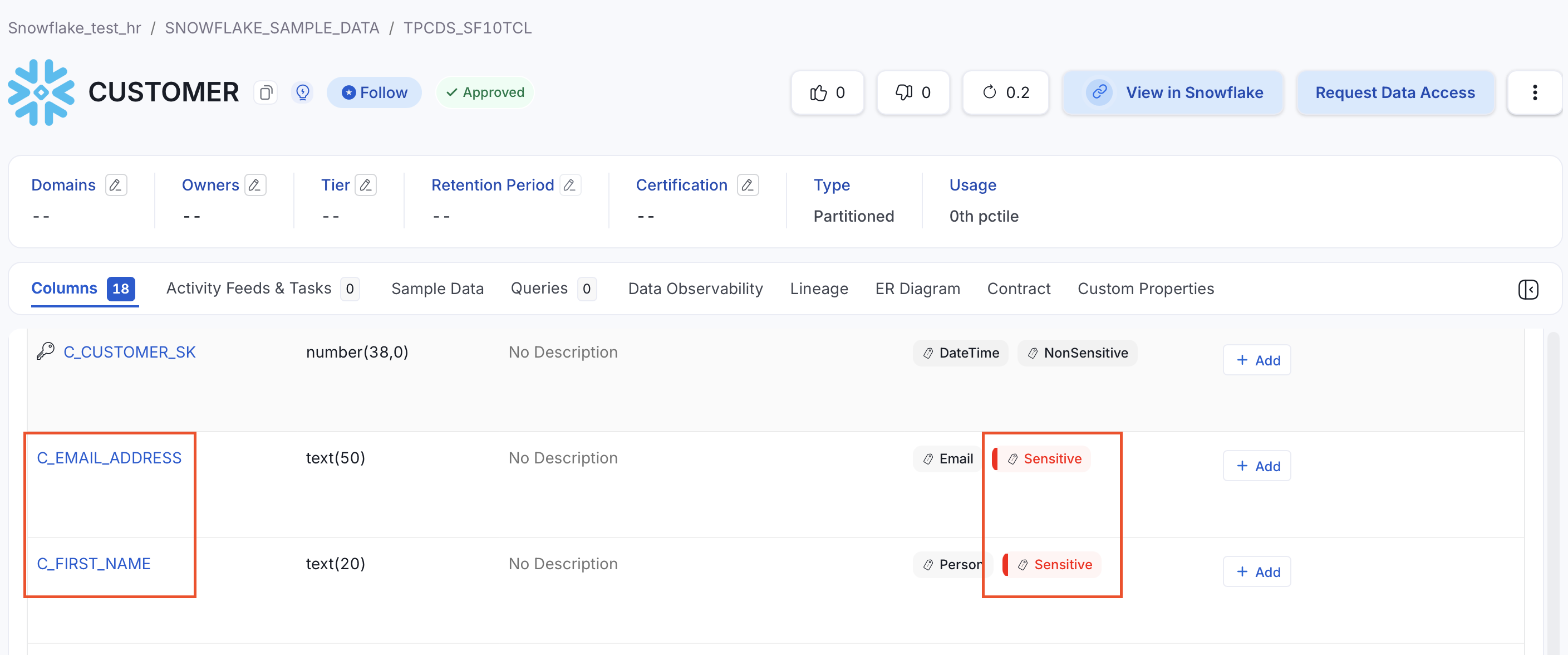Like the table with thumbs-up button
1568x655 pixels.
pos(827,92)
